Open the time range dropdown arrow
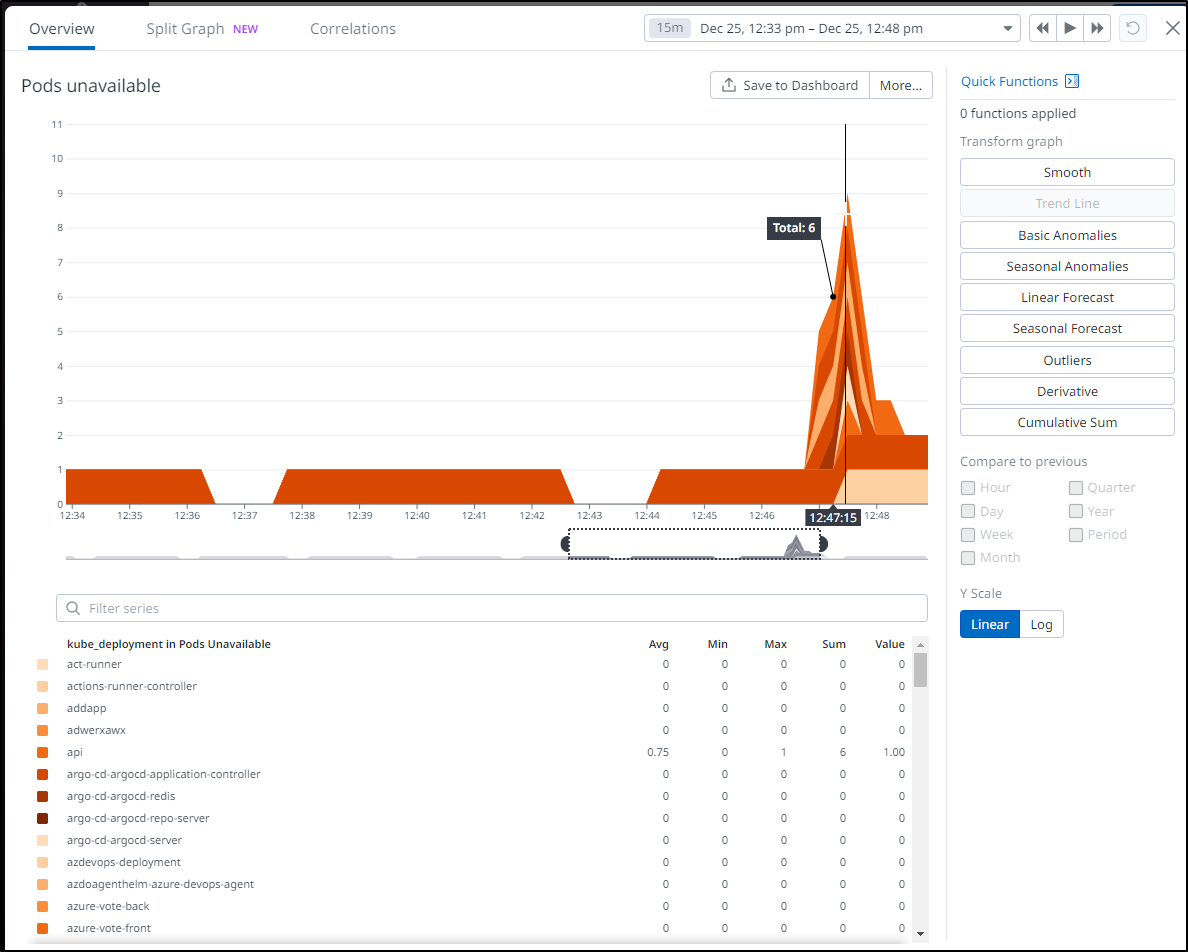Viewport: 1188px width, 952px height. click(x=1008, y=29)
